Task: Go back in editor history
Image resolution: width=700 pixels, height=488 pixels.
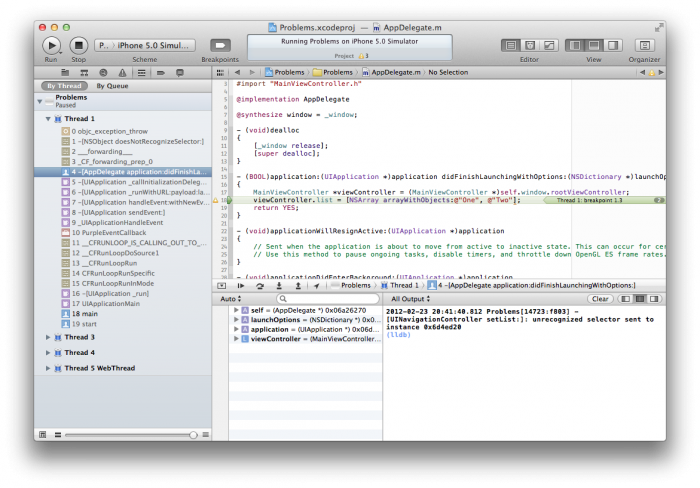Action: click(237, 72)
